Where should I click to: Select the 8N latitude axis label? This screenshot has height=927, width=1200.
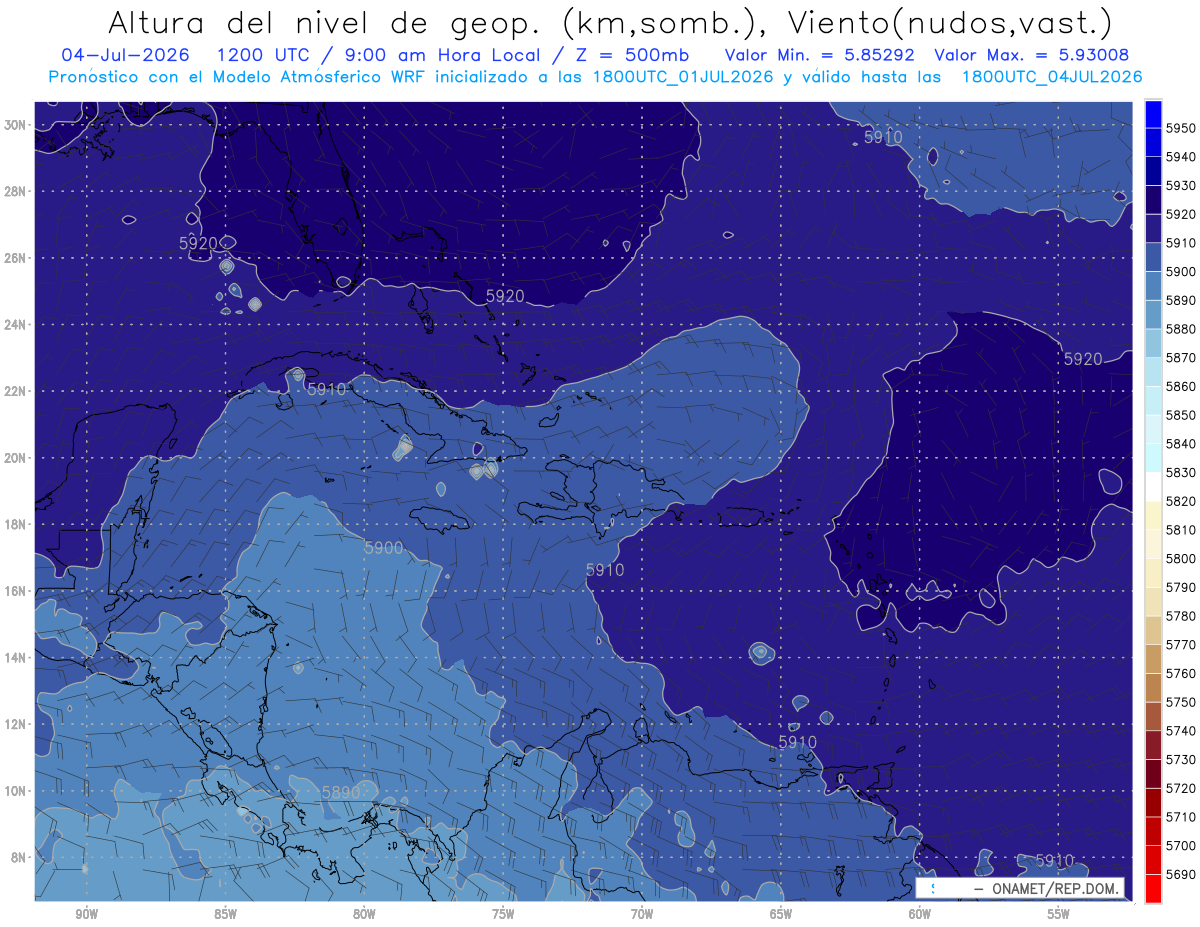(x=18, y=857)
